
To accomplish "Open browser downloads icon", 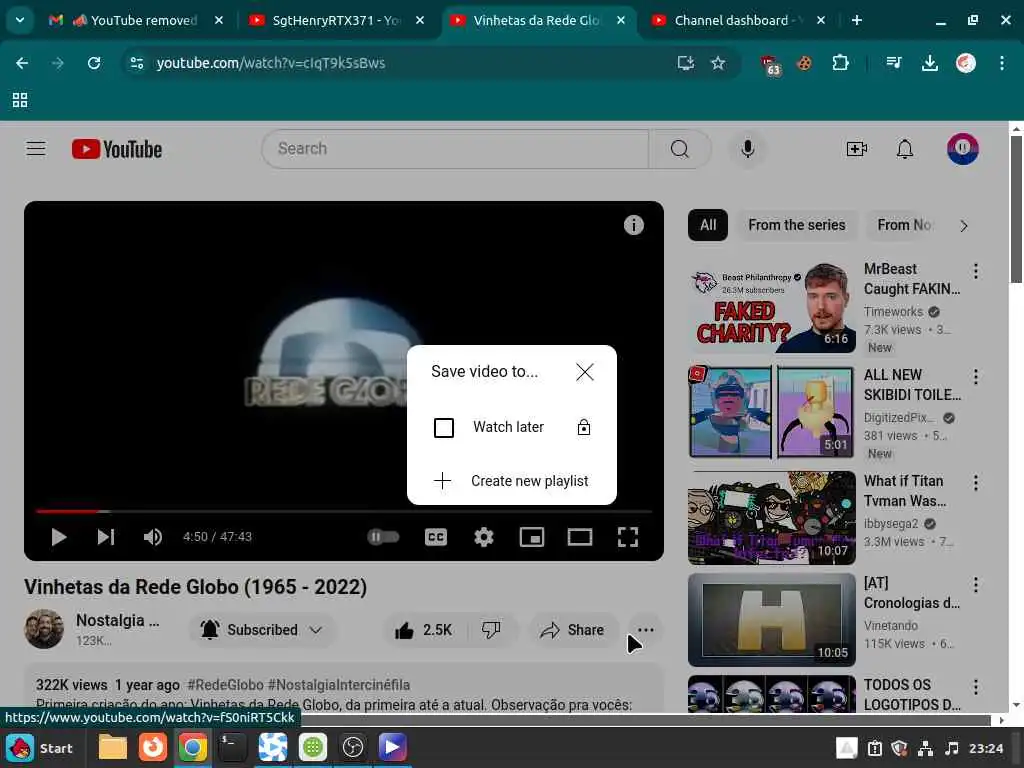I will click(x=929, y=63).
